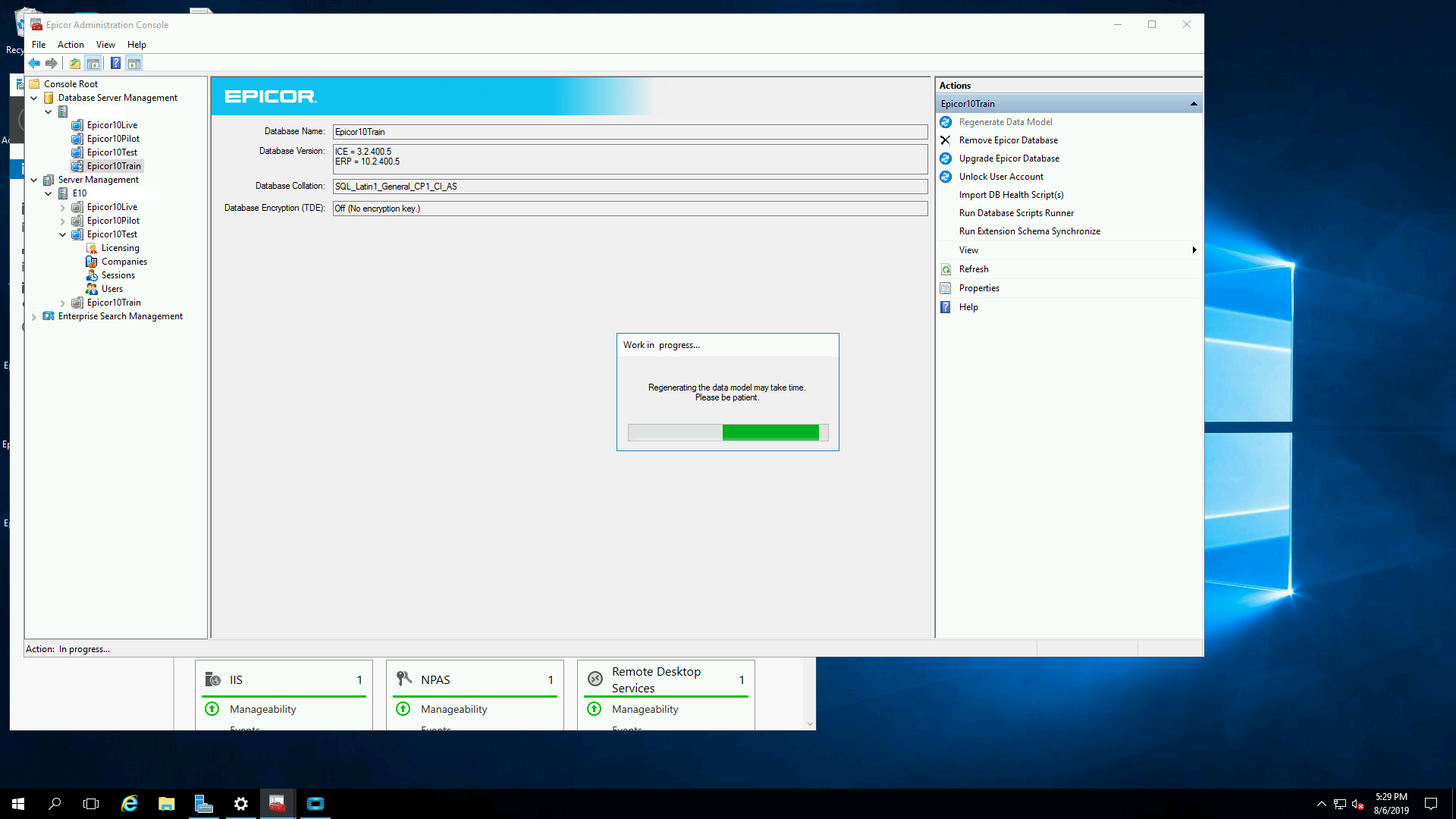Expand Enterprise Search Management node

click(34, 316)
